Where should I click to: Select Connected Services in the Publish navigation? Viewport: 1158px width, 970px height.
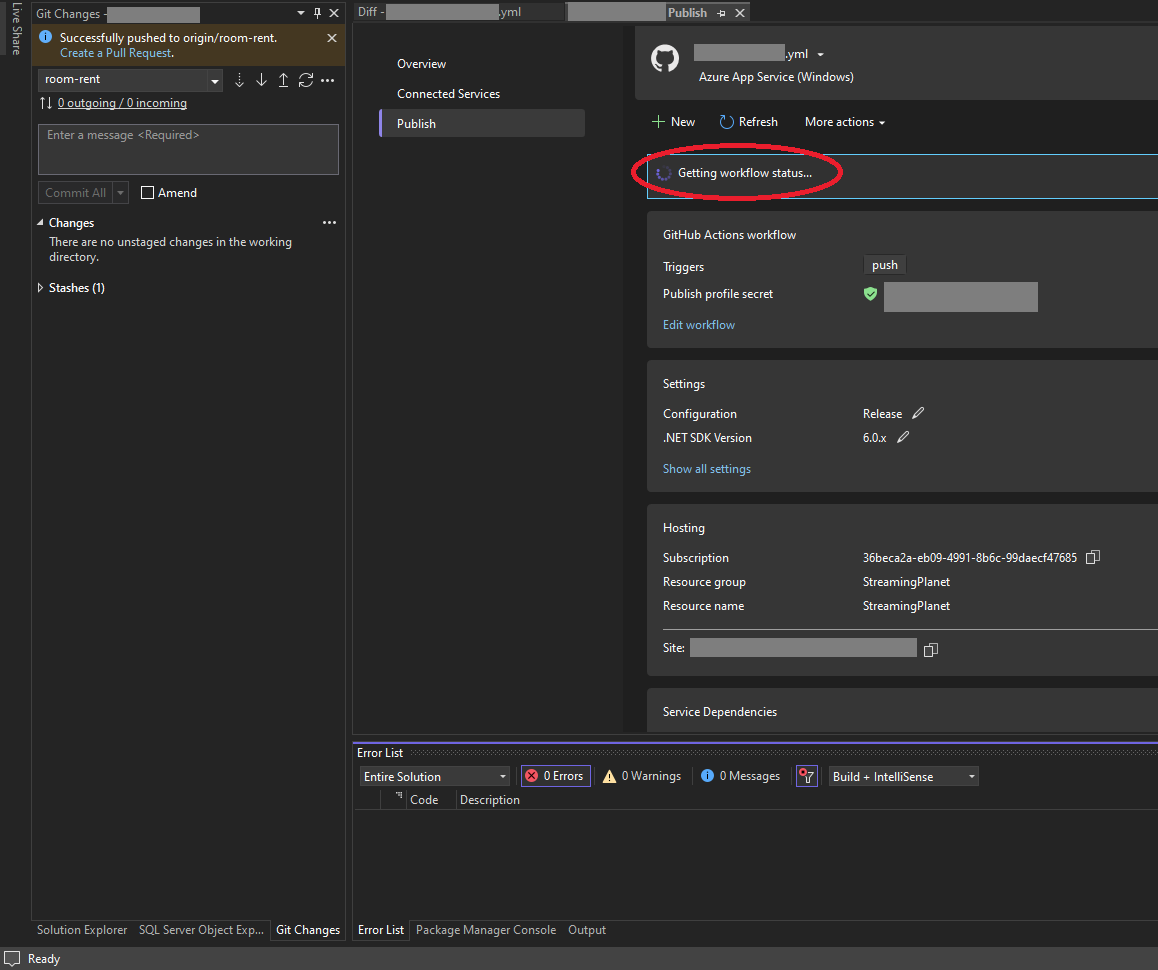(448, 93)
